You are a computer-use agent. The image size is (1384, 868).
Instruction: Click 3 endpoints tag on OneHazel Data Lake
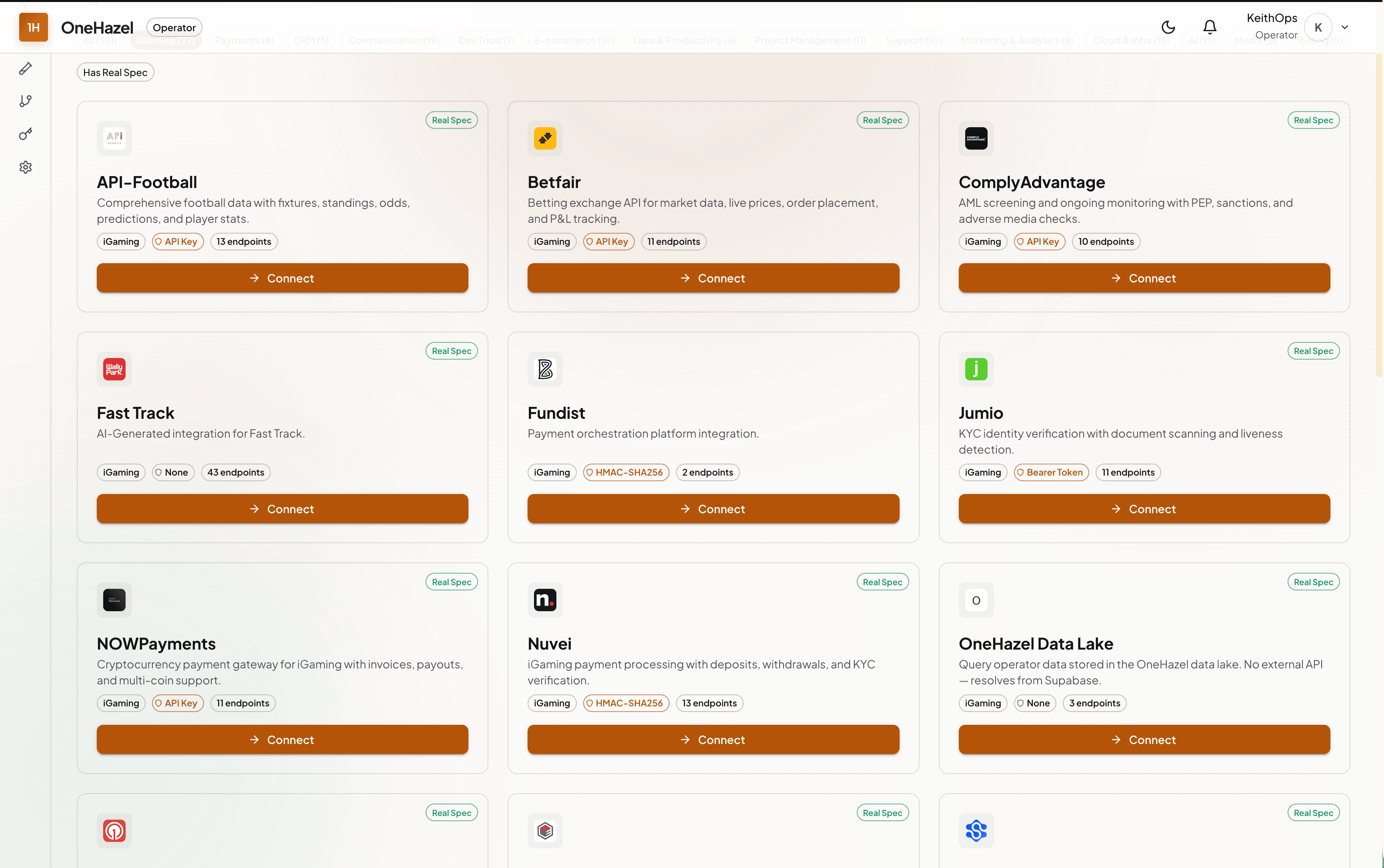1094,703
